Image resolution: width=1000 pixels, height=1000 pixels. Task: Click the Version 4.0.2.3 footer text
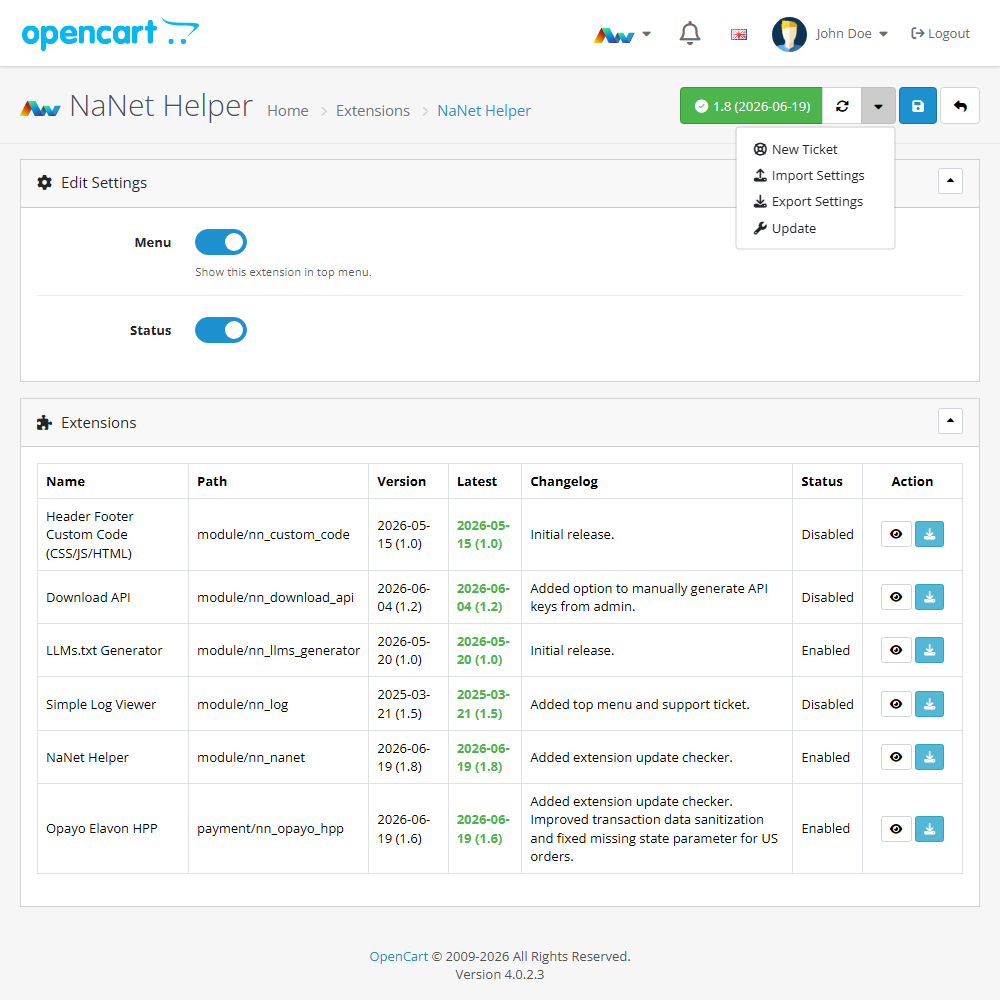500,974
